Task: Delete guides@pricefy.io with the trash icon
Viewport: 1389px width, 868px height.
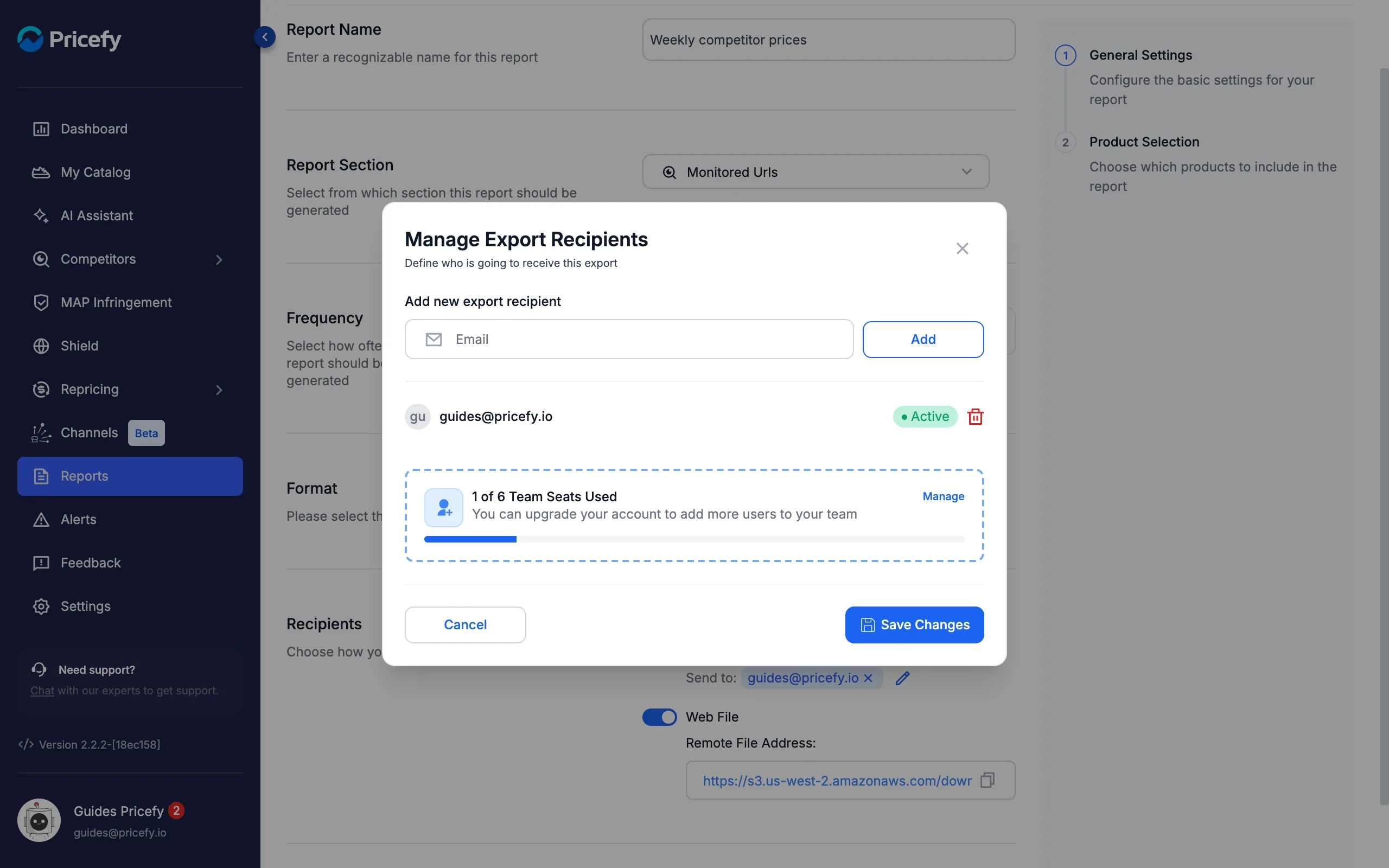Action: 975,416
